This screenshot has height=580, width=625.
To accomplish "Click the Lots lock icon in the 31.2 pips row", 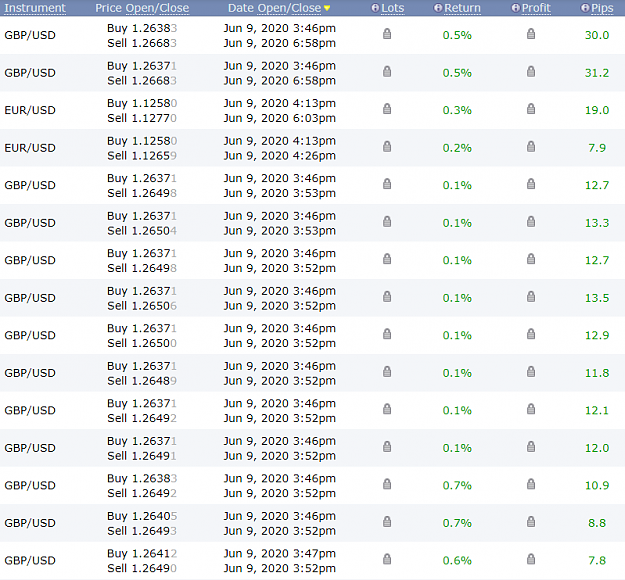I will [x=387, y=72].
